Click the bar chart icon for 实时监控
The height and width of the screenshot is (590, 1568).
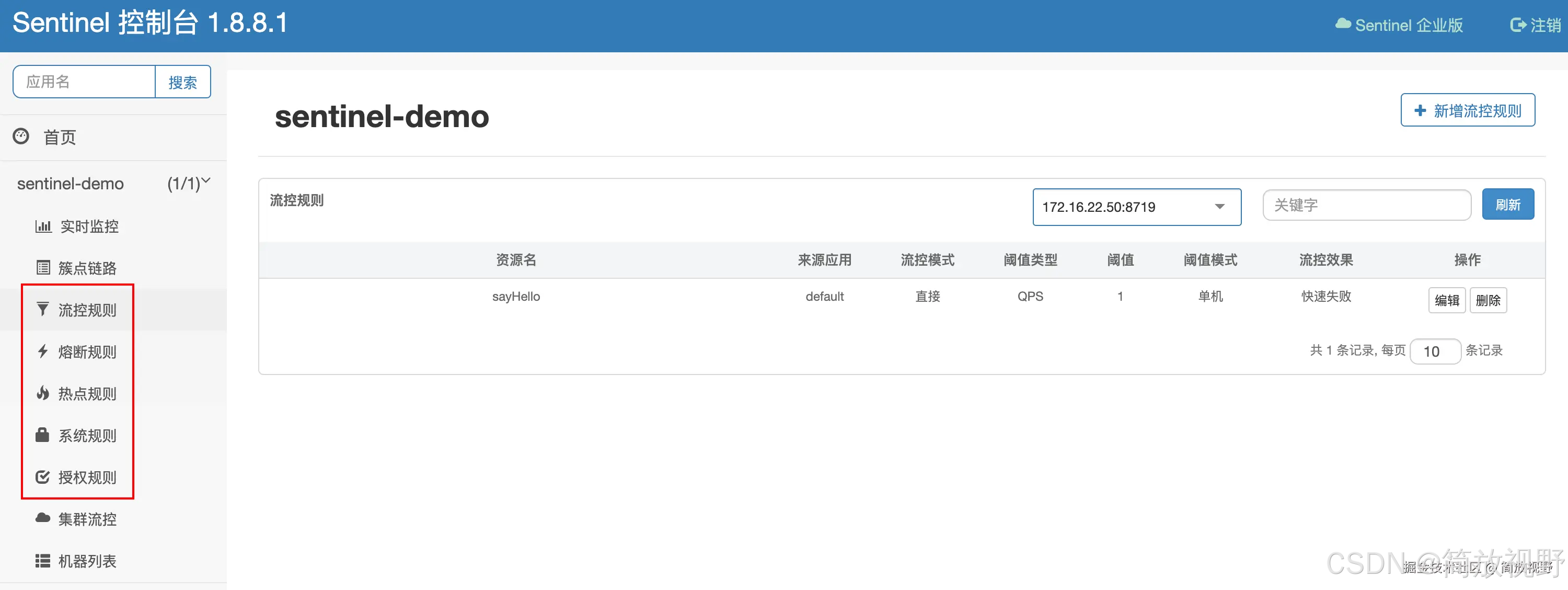coord(43,226)
